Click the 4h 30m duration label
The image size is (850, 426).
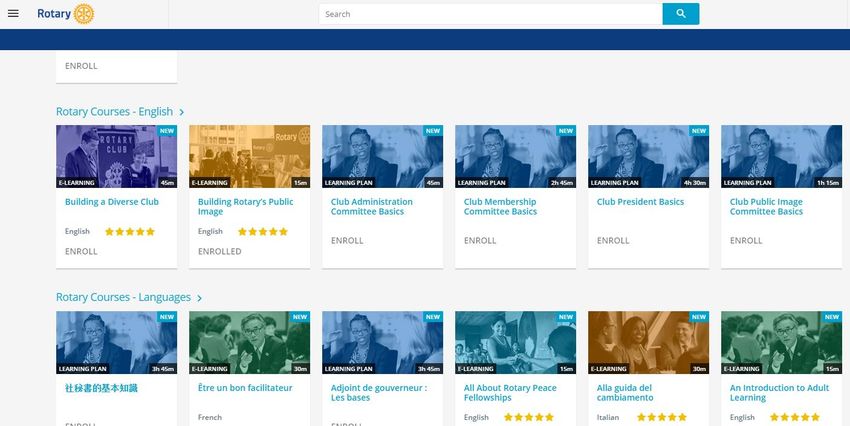tap(694, 183)
